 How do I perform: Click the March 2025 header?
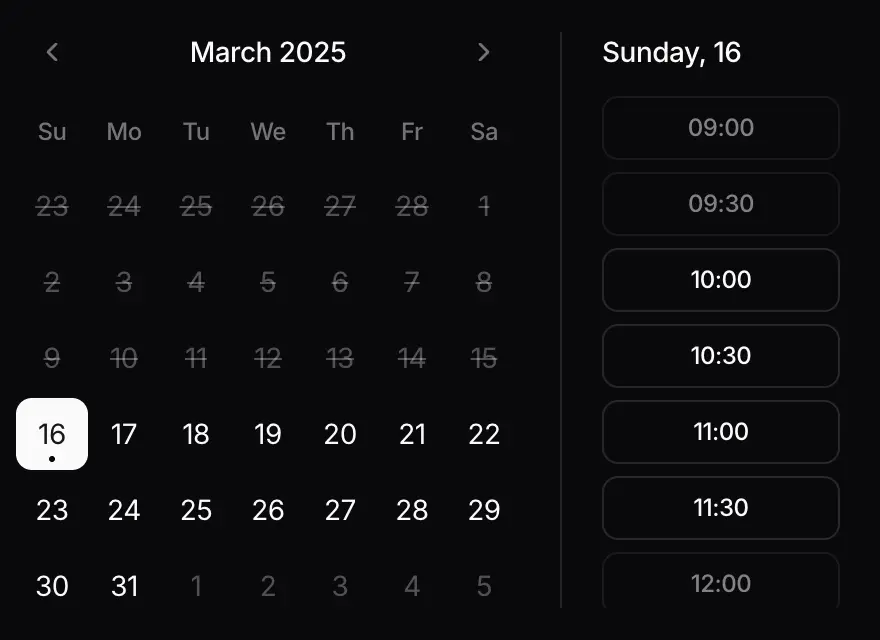click(x=267, y=52)
